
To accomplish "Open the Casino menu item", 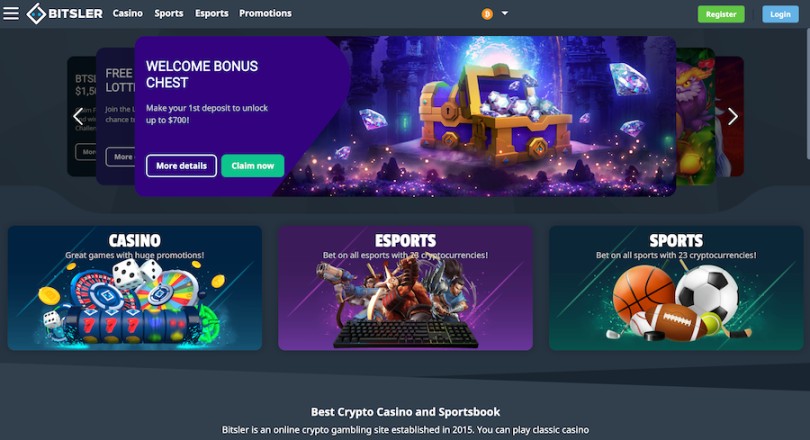I will coord(128,13).
